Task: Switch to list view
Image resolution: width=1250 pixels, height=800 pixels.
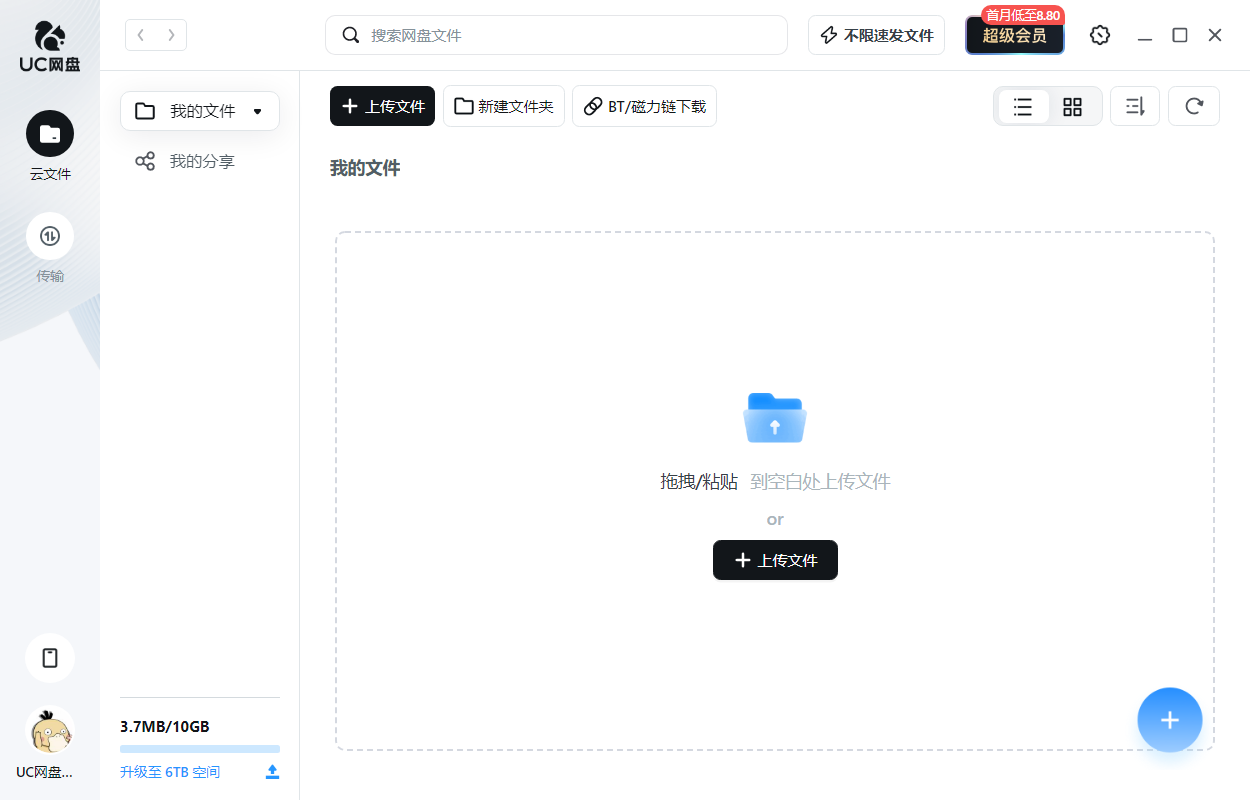Action: (x=1023, y=107)
